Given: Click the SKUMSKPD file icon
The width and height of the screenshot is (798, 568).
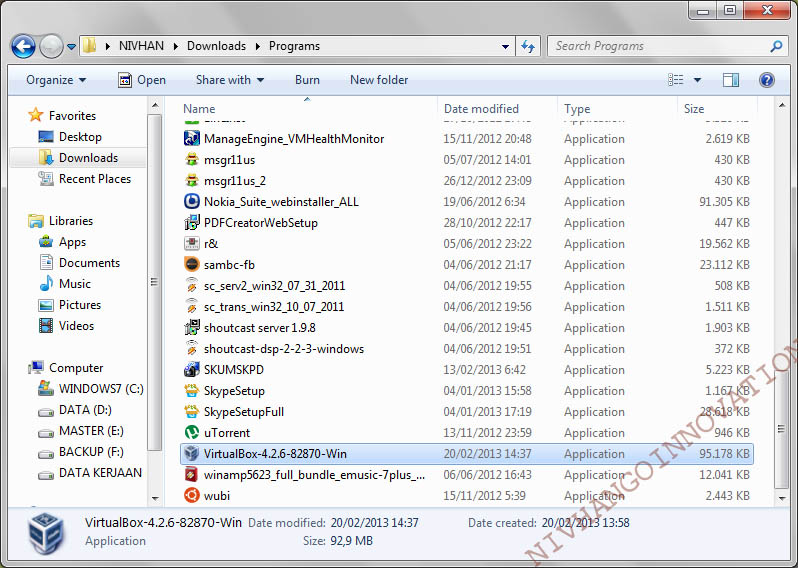Looking at the screenshot, I should (191, 370).
